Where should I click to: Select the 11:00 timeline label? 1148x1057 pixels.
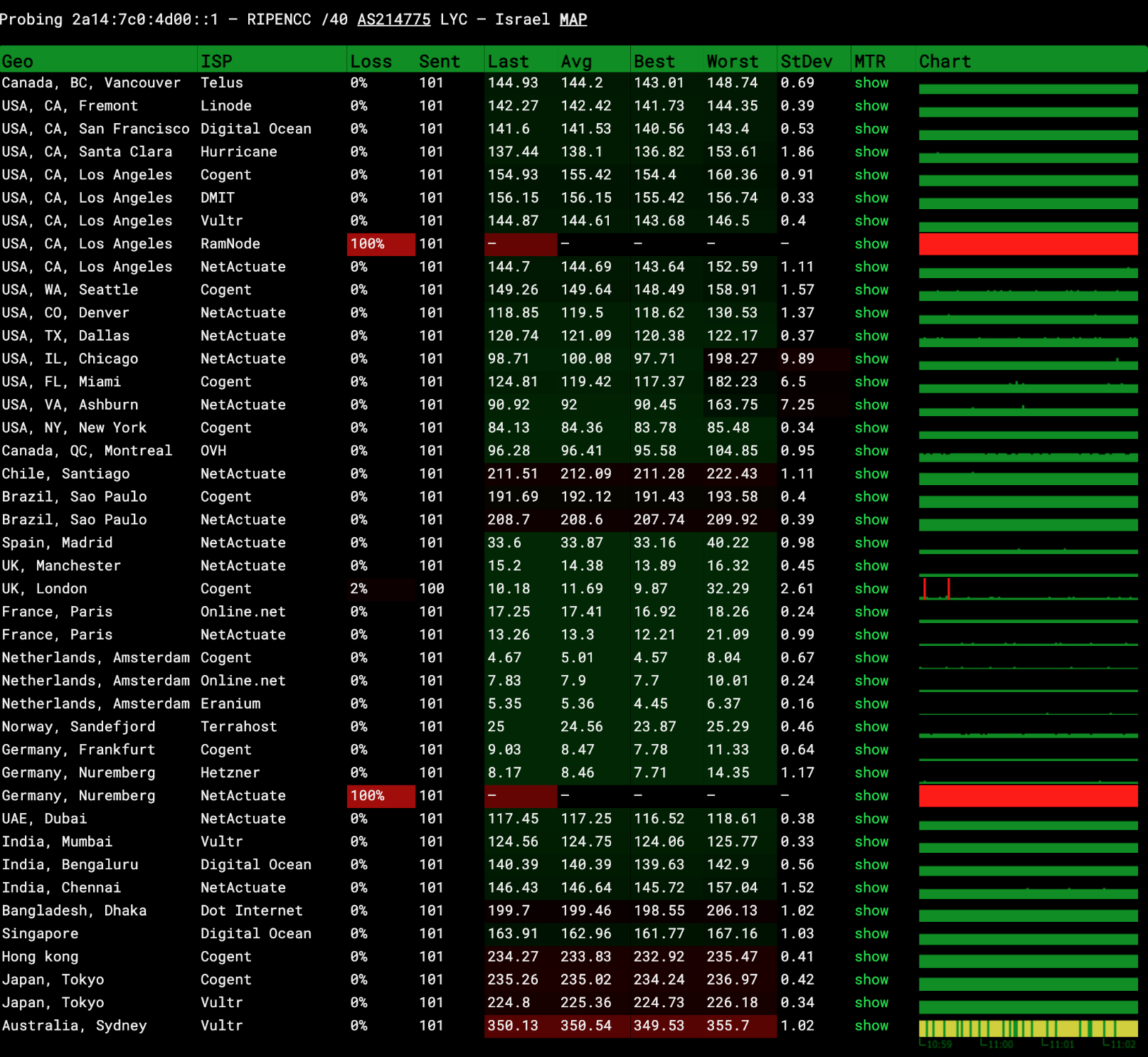click(x=999, y=1044)
